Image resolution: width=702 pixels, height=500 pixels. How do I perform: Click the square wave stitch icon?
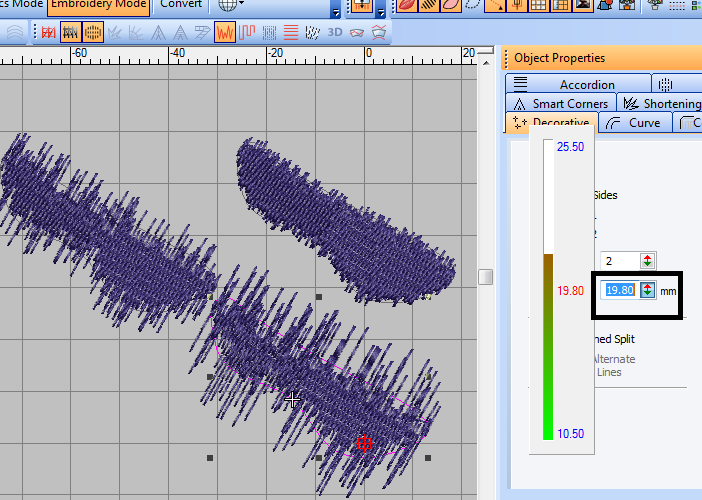point(246,32)
